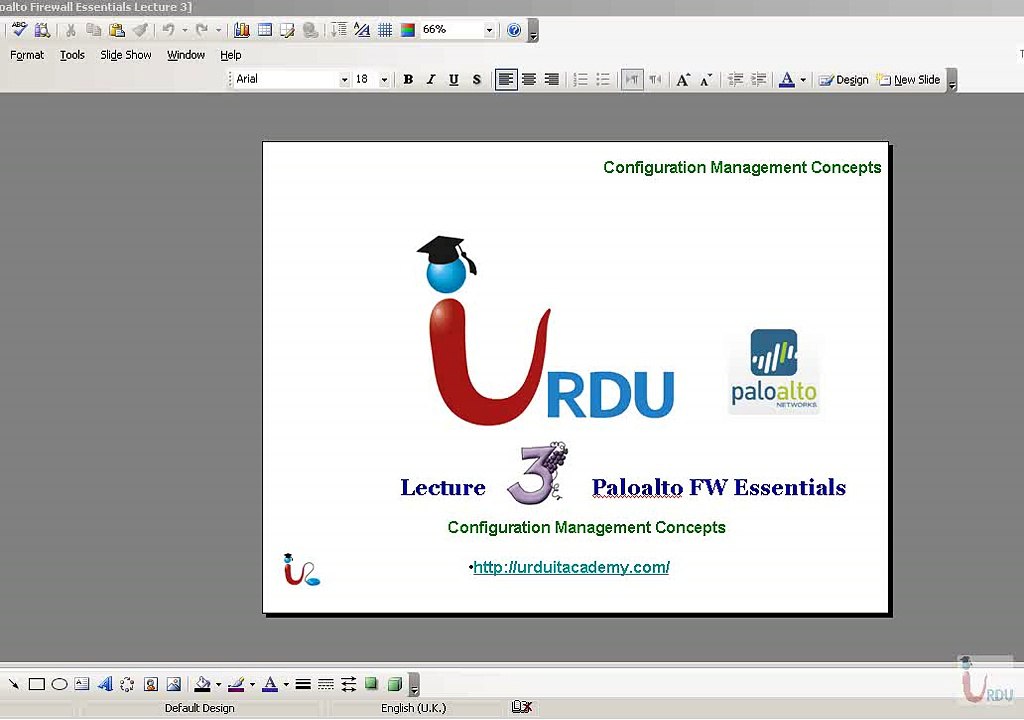This screenshot has height=720, width=1024.
Task: Click the Expand All icon
Action: 339,30
